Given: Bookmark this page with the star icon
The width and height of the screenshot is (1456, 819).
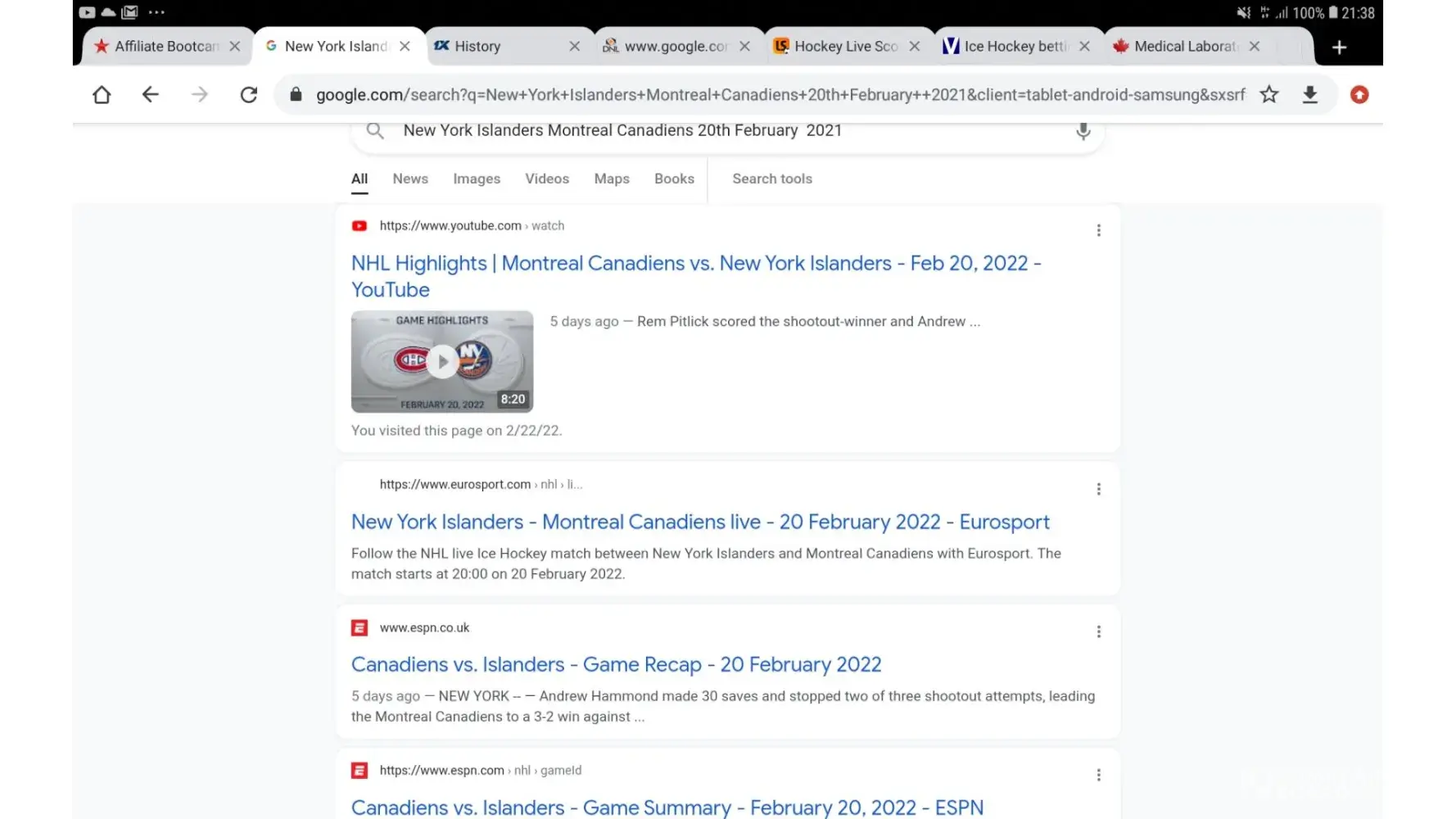Looking at the screenshot, I should 1268,95.
